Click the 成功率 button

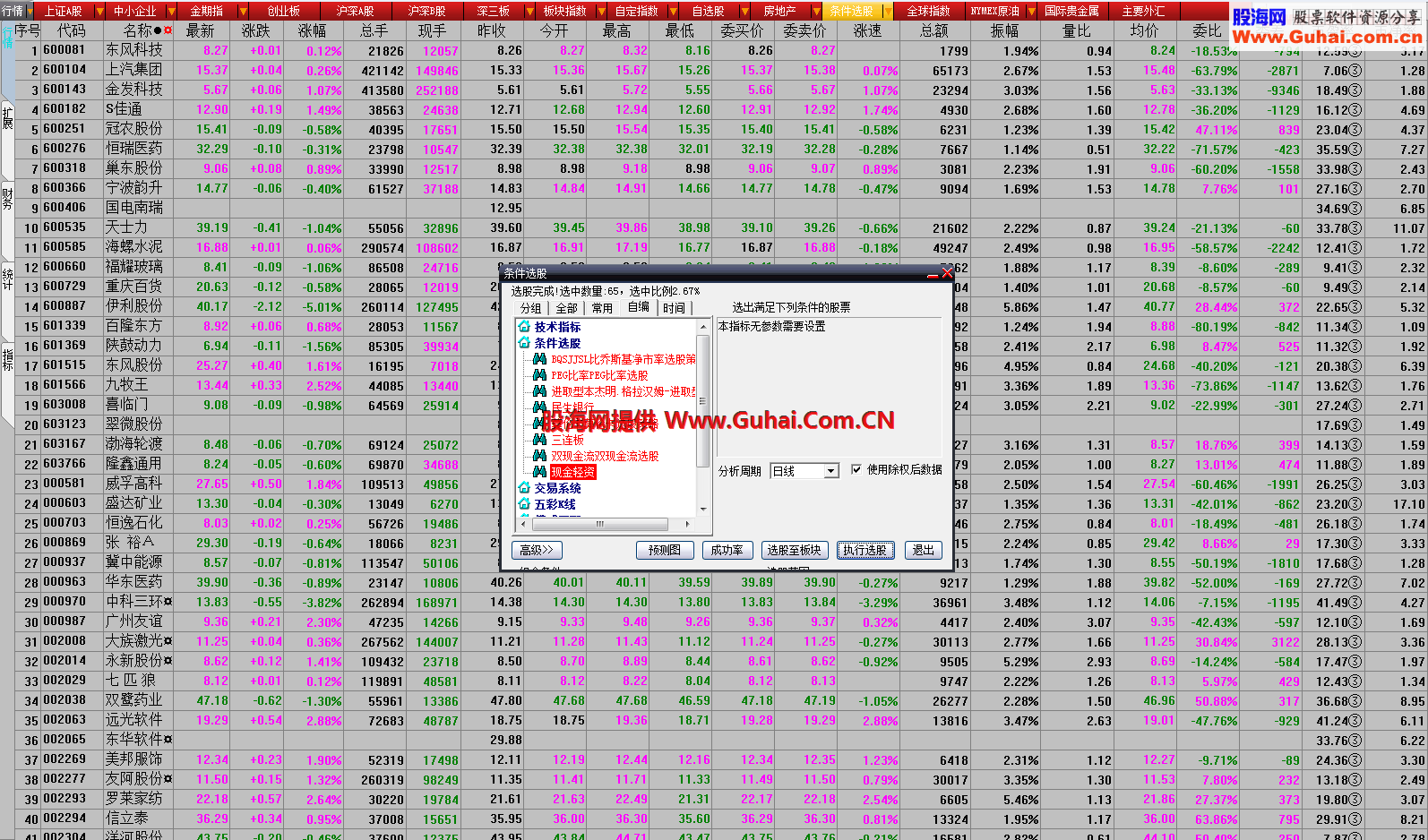727,550
